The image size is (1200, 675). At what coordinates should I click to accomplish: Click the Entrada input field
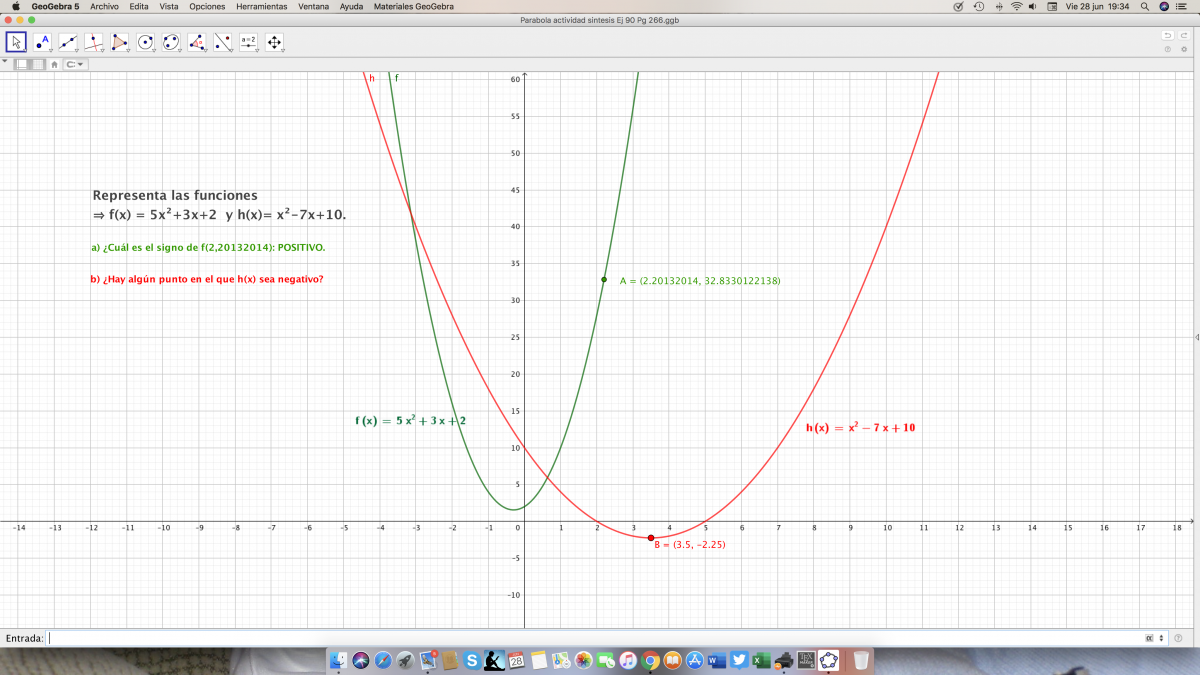(x=590, y=638)
